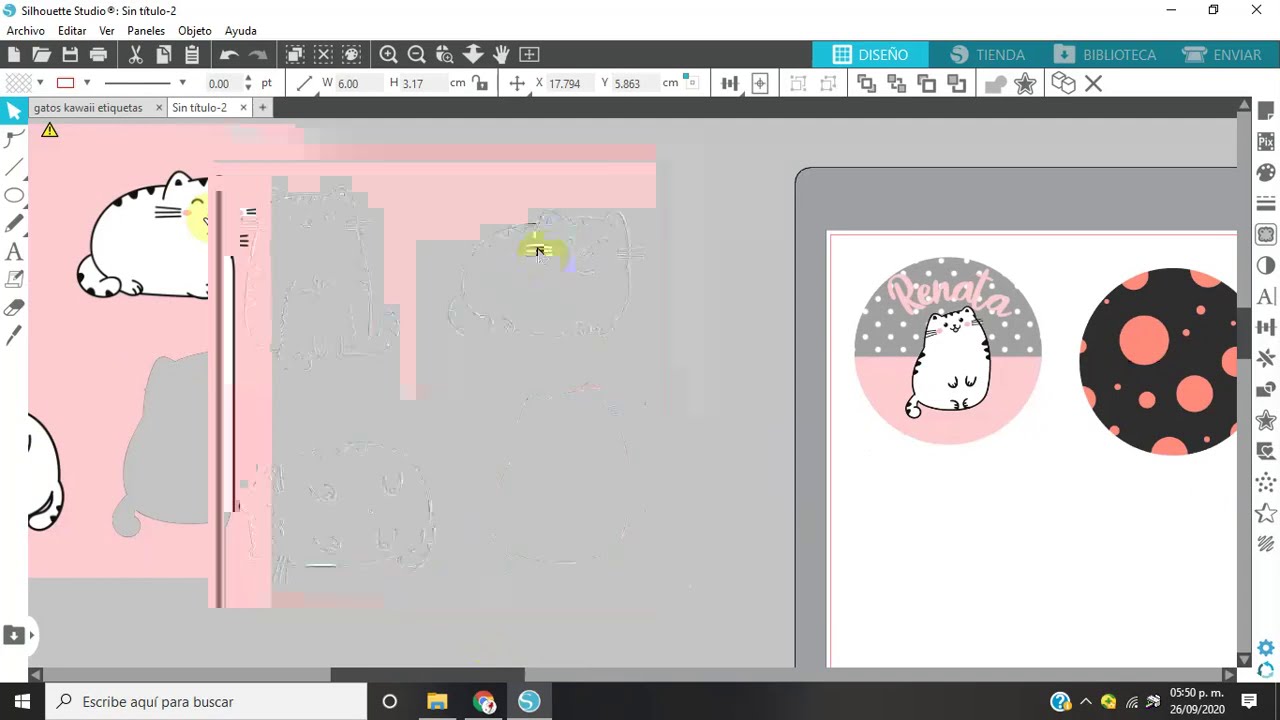Click the delete X icon in toolbar
The height and width of the screenshot is (720, 1280).
click(1093, 84)
